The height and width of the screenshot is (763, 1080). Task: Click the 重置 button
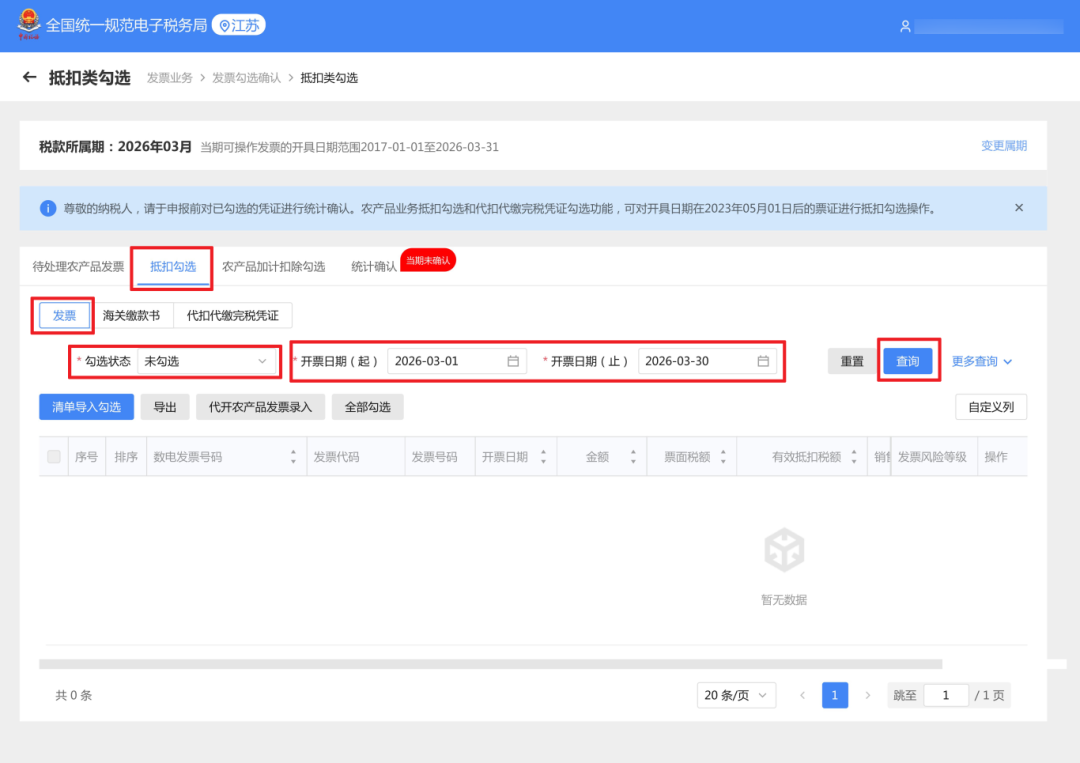click(852, 361)
